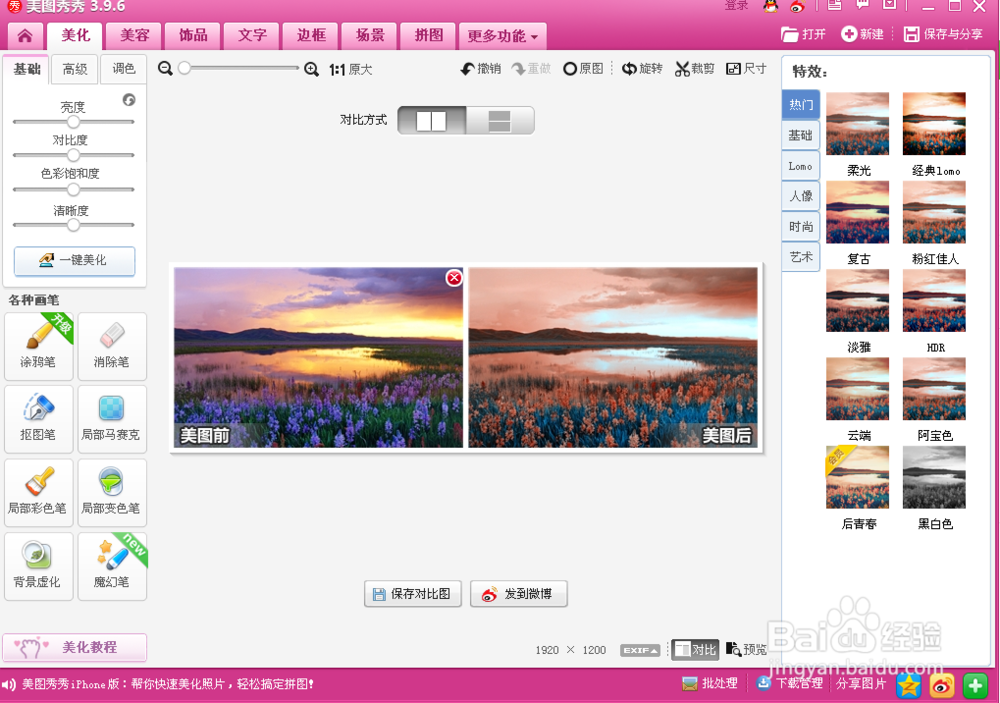The image size is (1000, 703).
Task: Switch to the 边框 tab
Action: 311,35
